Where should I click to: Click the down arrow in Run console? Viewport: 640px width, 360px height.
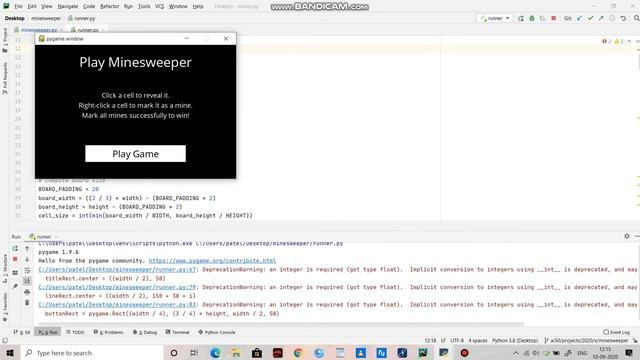[x=27, y=259]
